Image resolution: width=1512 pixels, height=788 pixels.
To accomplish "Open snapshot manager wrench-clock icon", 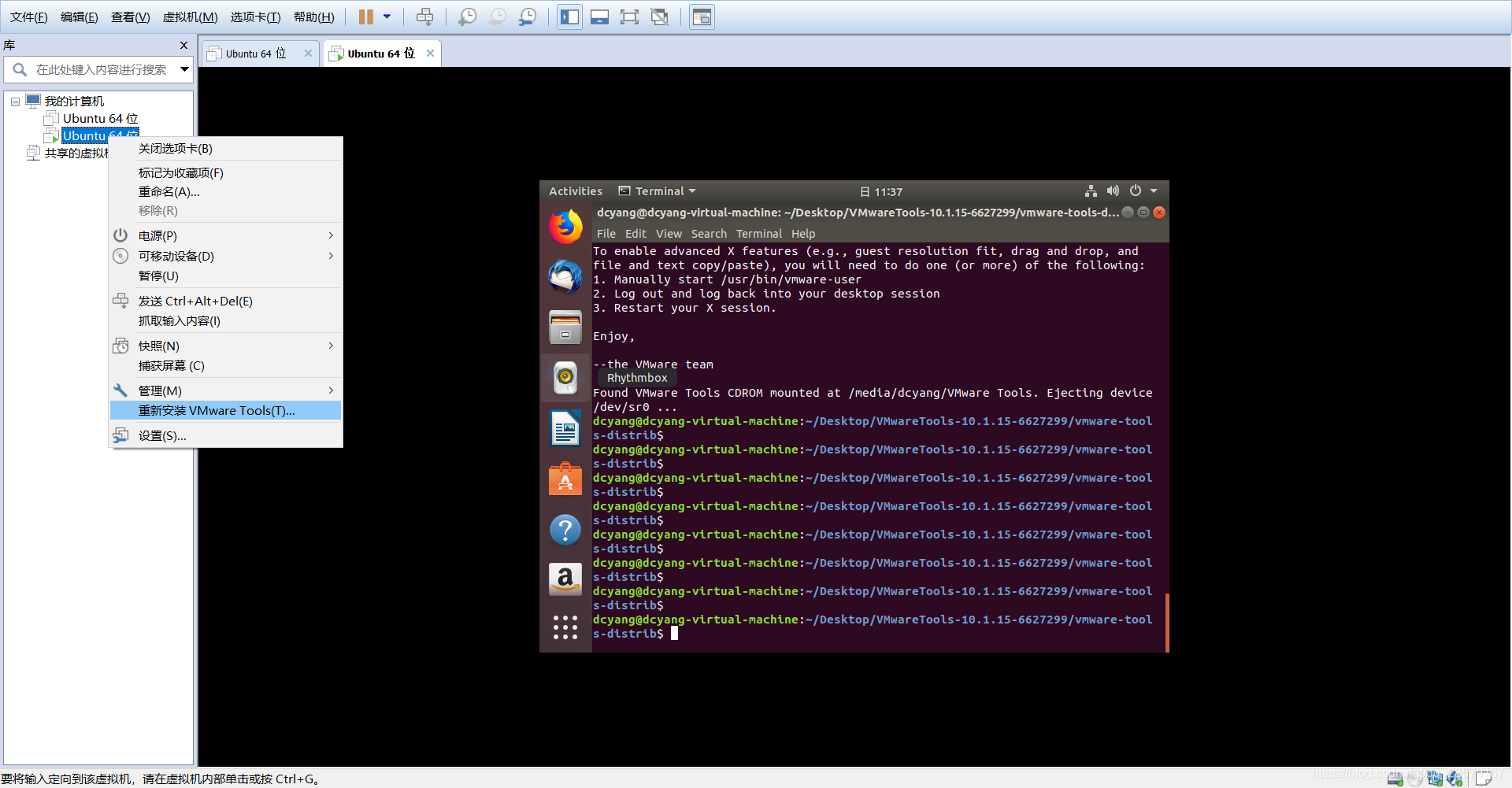I will pyautogui.click(x=528, y=17).
